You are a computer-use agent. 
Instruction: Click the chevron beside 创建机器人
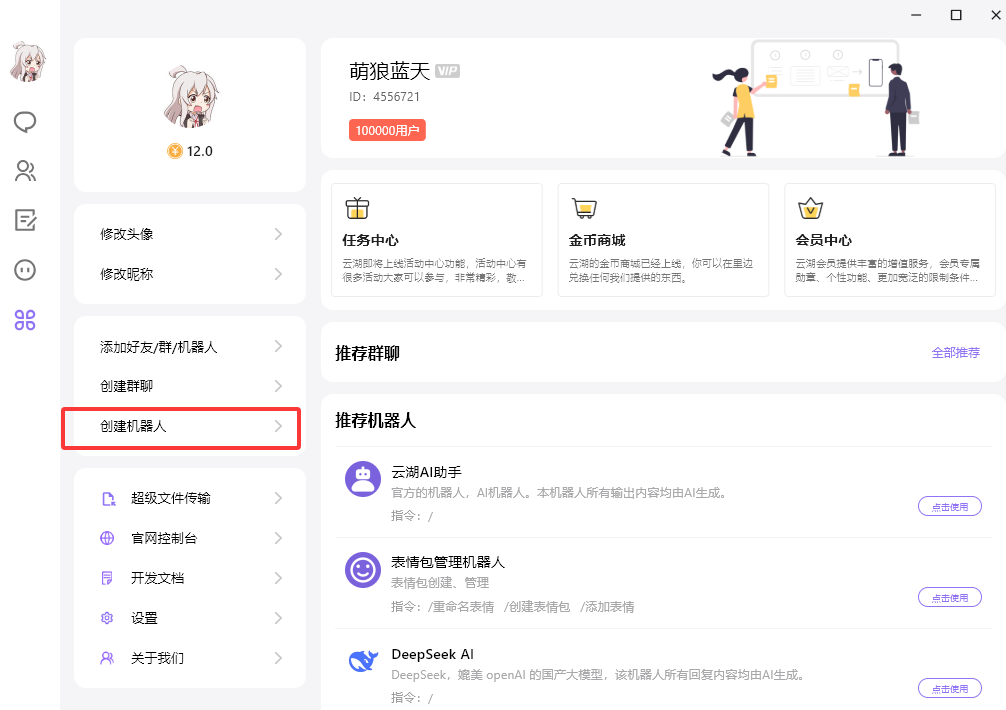278,426
